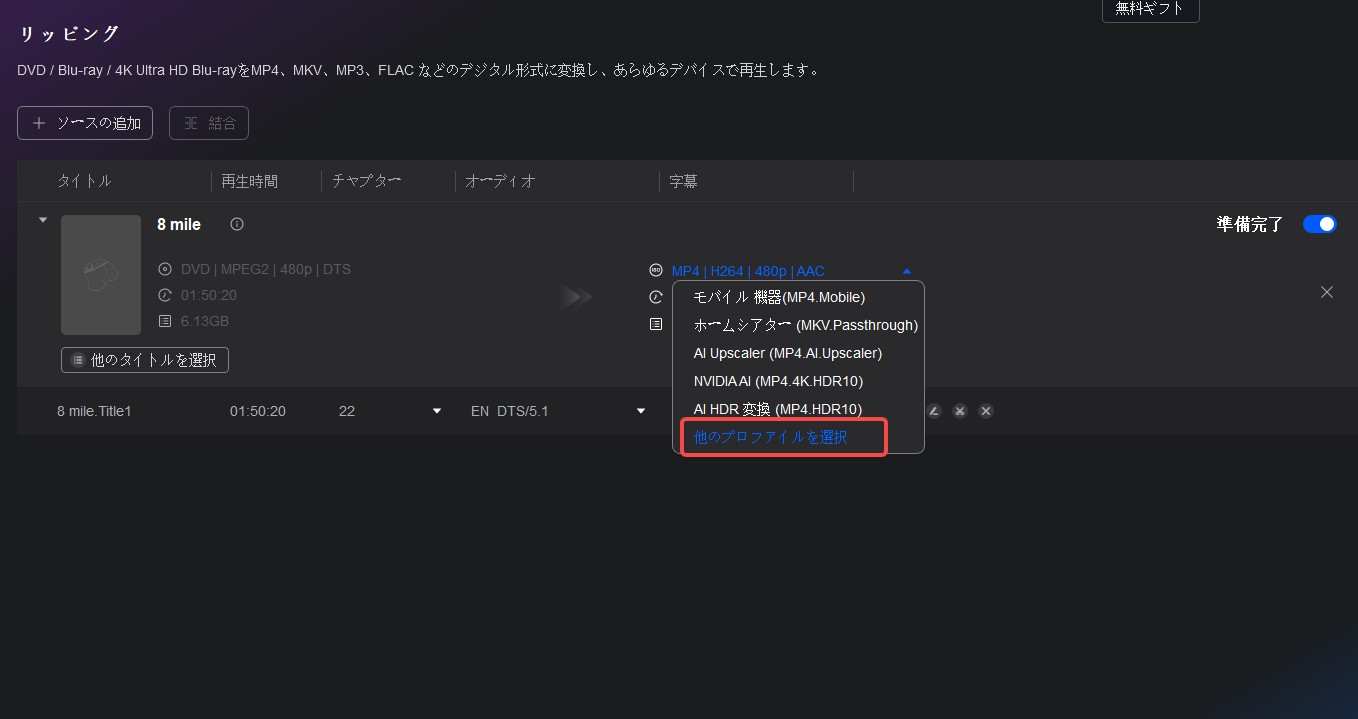
Task: Click the edit pencil icon in Title1 row
Action: (934, 411)
